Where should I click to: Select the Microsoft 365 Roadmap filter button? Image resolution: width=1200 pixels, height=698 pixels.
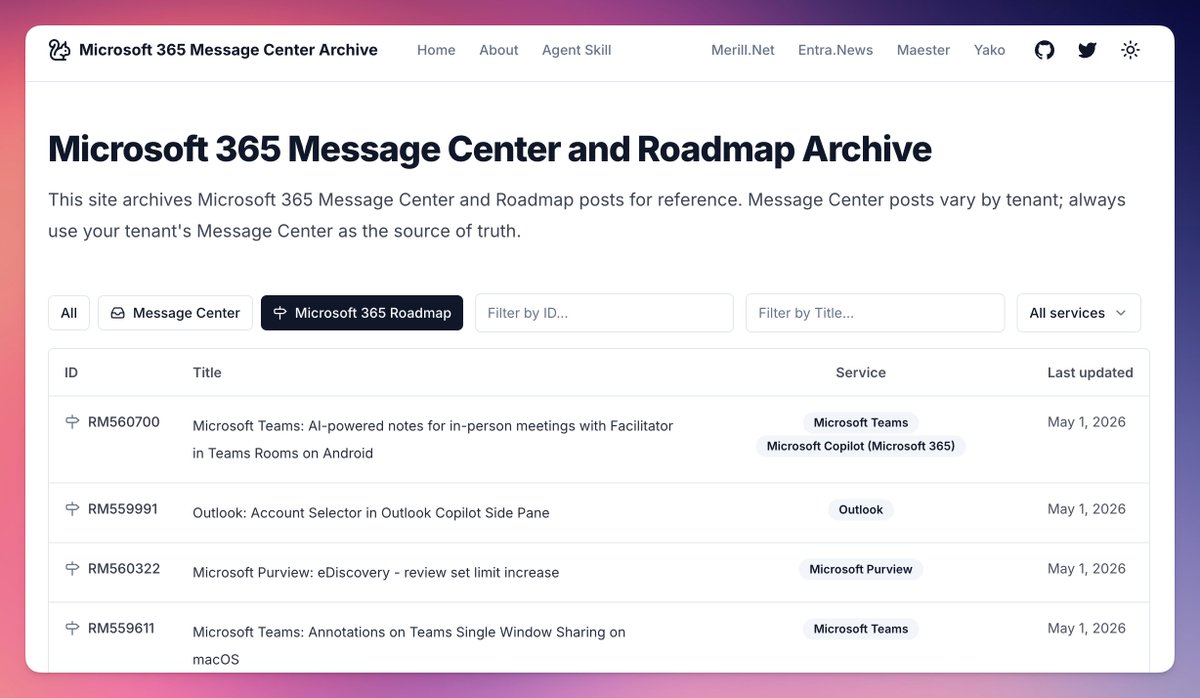tap(362, 313)
